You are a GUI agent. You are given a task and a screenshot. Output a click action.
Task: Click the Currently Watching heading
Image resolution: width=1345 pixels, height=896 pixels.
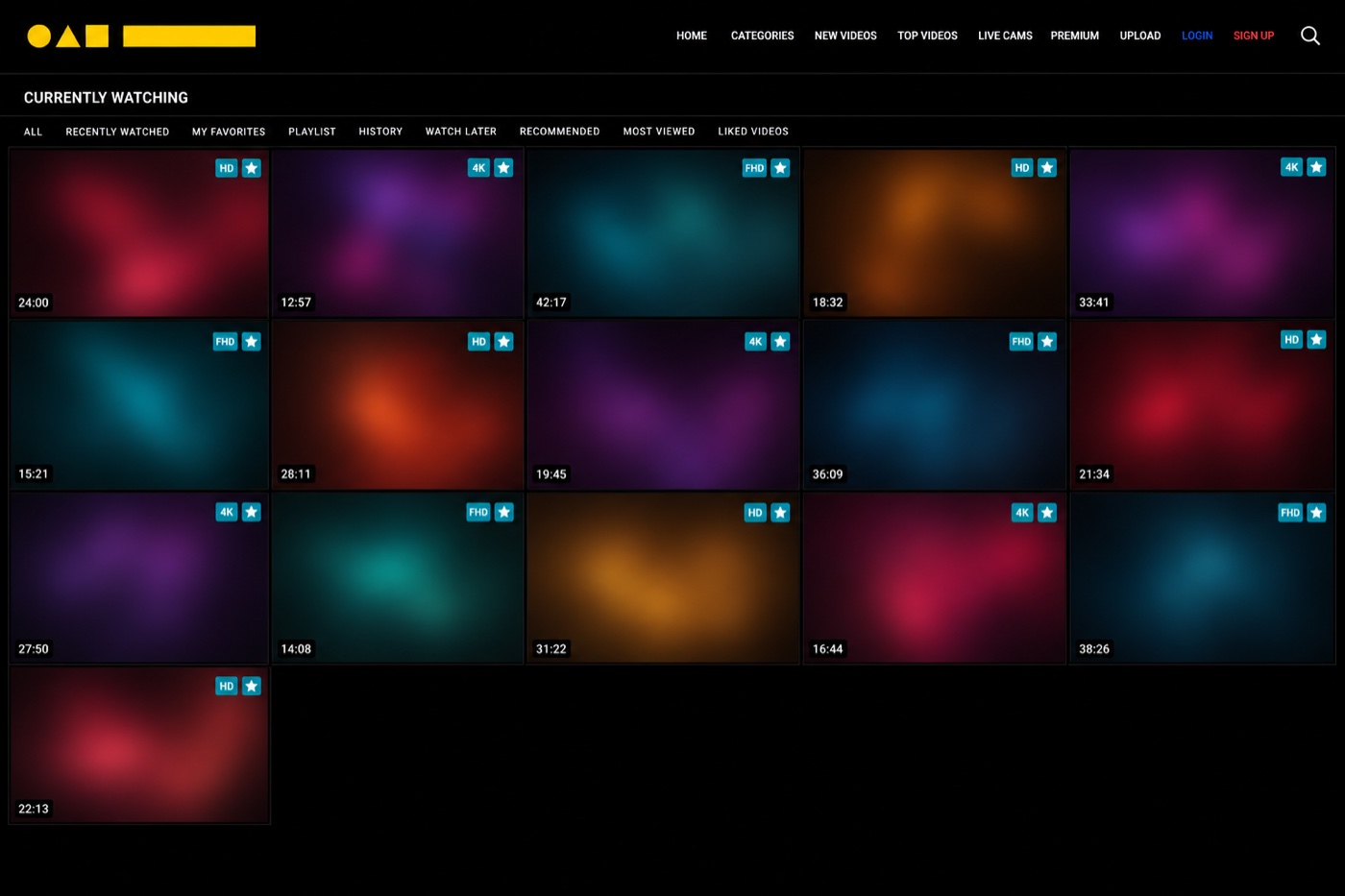tap(106, 98)
